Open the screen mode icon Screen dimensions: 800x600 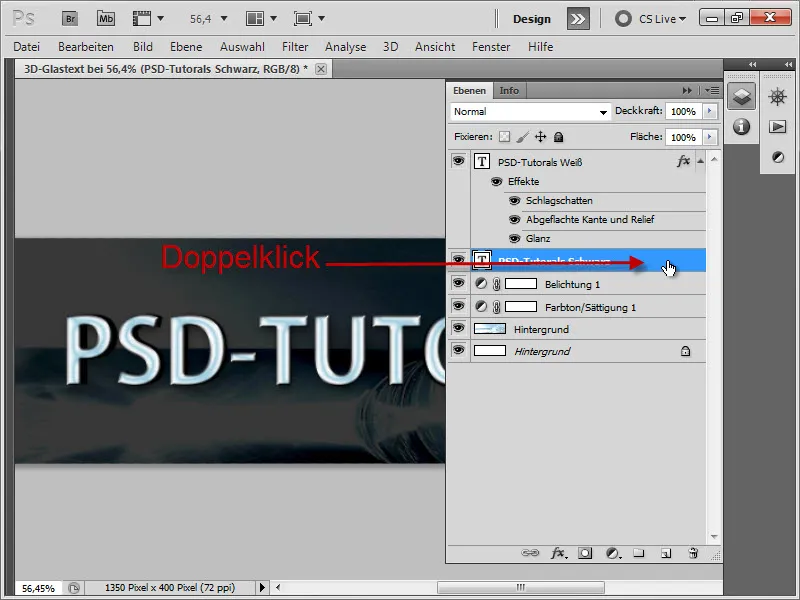click(x=303, y=19)
